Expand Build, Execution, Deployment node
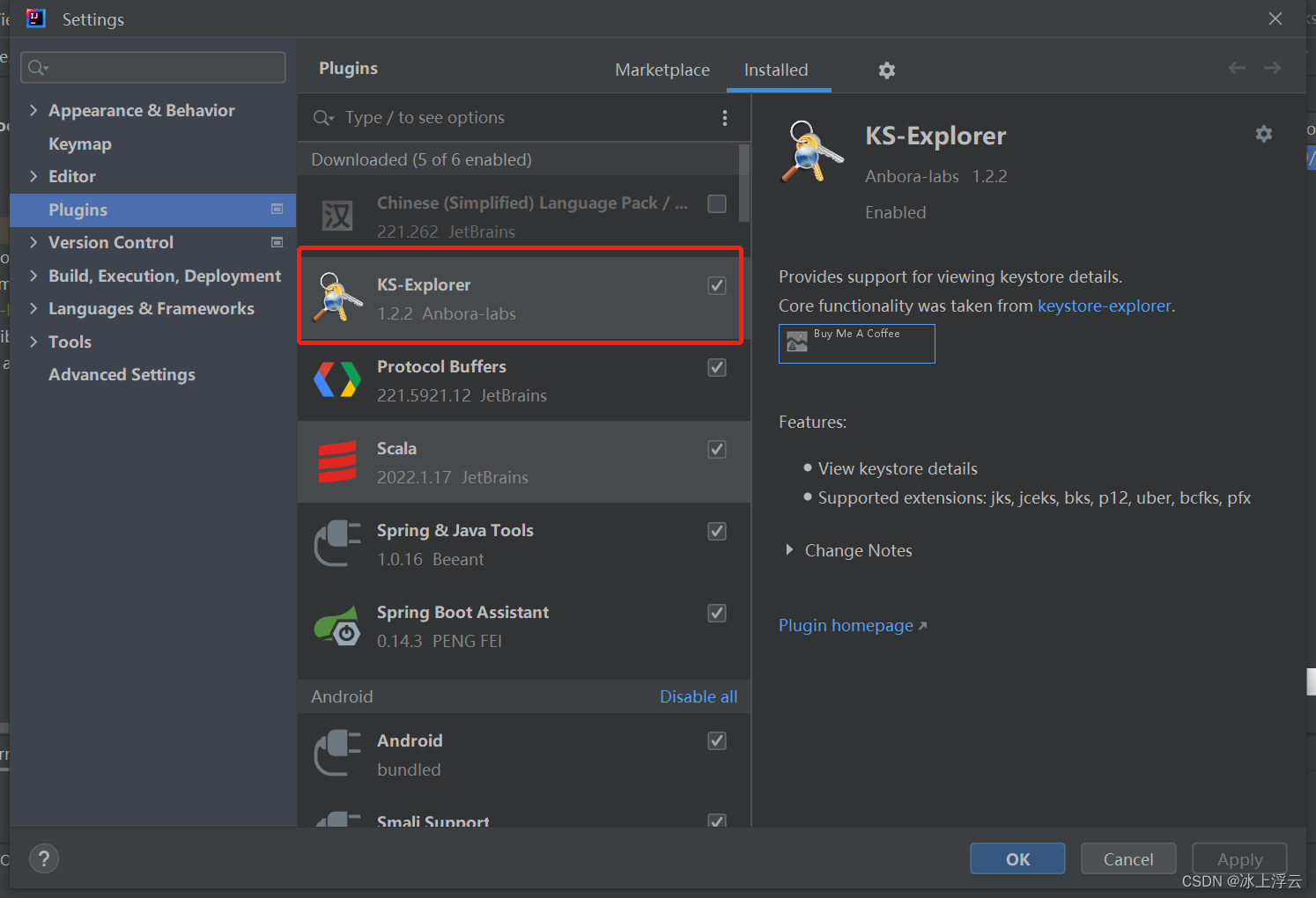Image resolution: width=1316 pixels, height=898 pixels. point(33,276)
